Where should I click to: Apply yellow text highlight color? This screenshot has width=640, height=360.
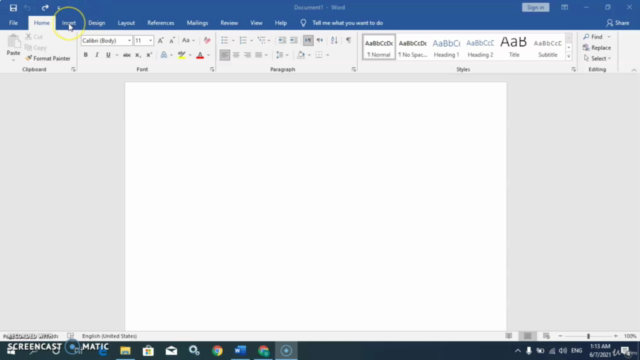coord(182,55)
